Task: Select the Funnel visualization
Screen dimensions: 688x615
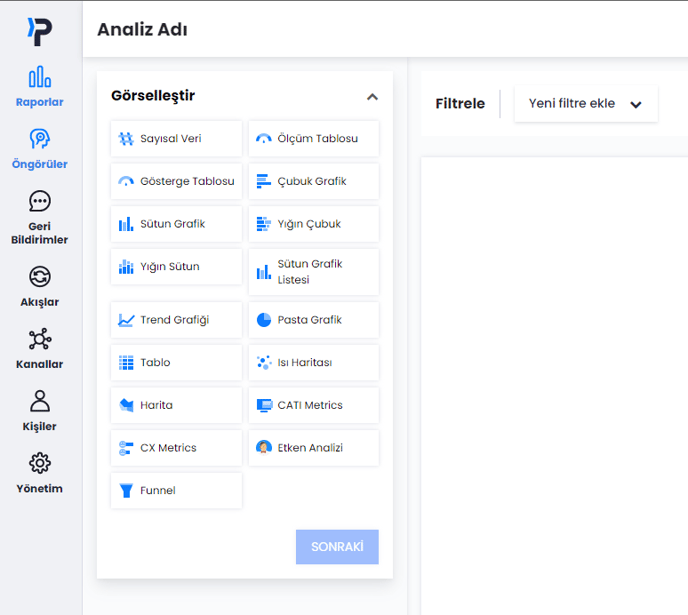Action: [x=176, y=491]
